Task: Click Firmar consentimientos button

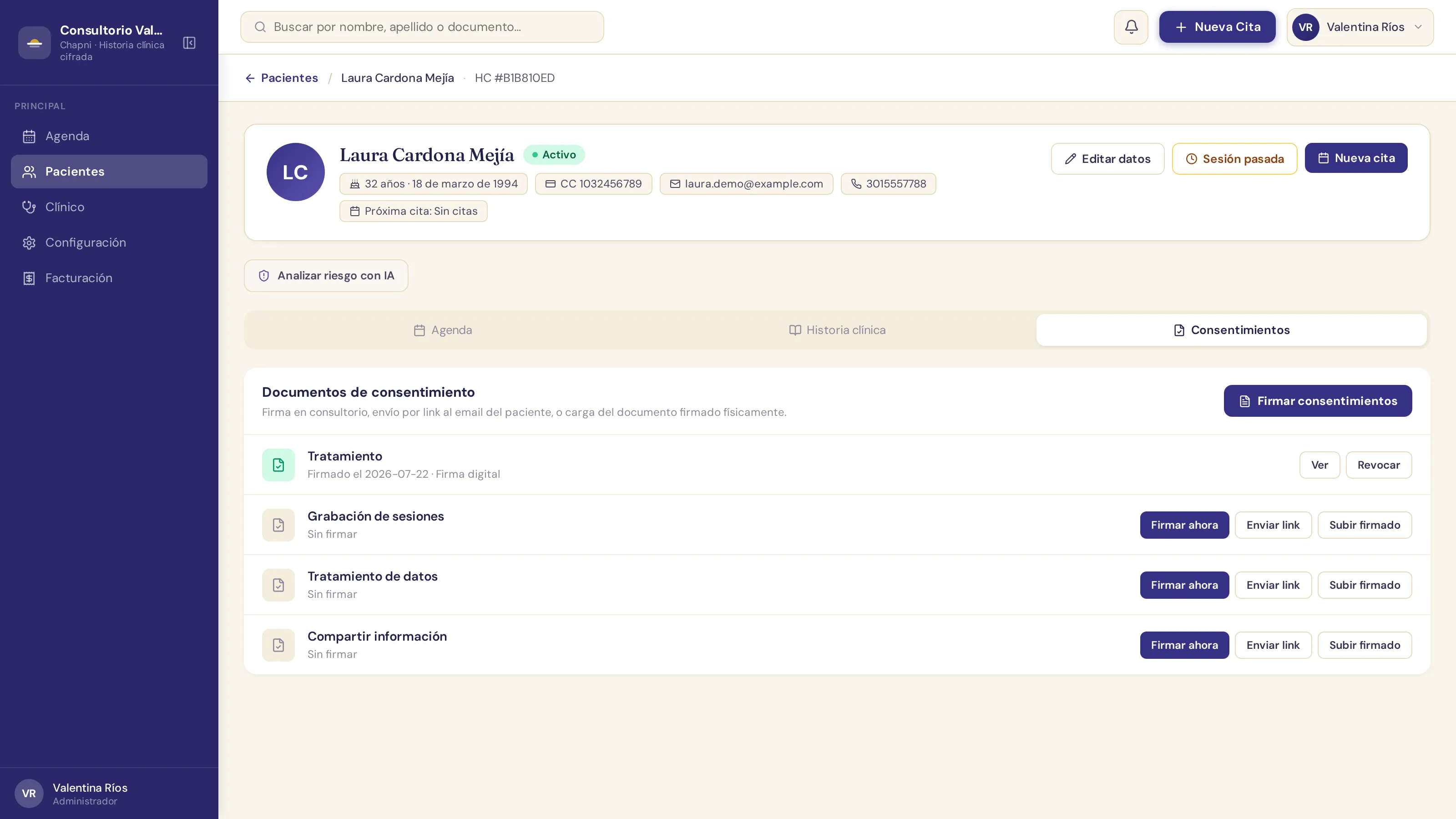Action: click(x=1318, y=401)
